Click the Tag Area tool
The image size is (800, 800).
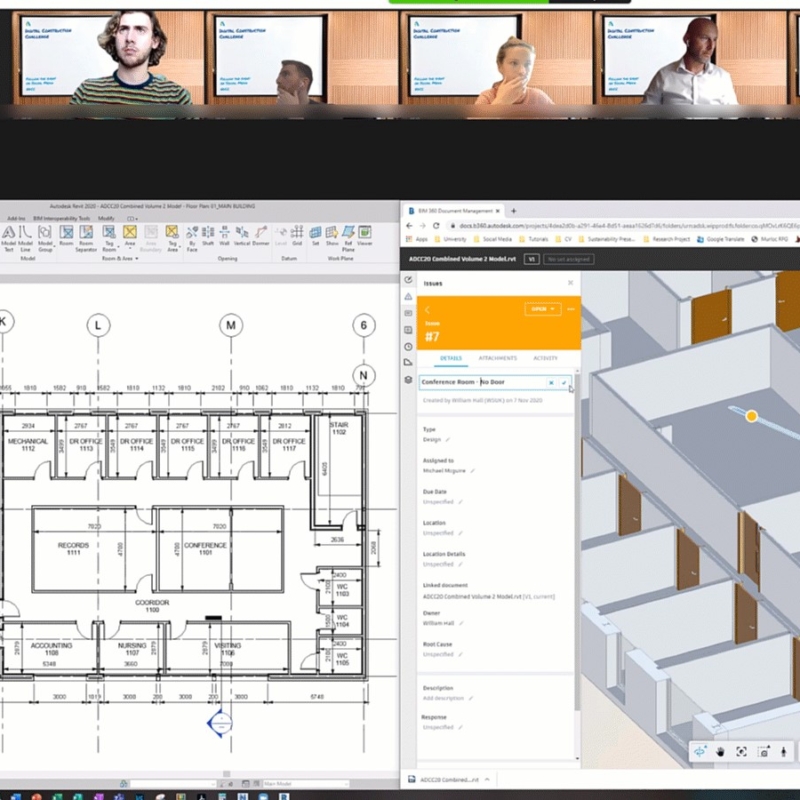(172, 238)
